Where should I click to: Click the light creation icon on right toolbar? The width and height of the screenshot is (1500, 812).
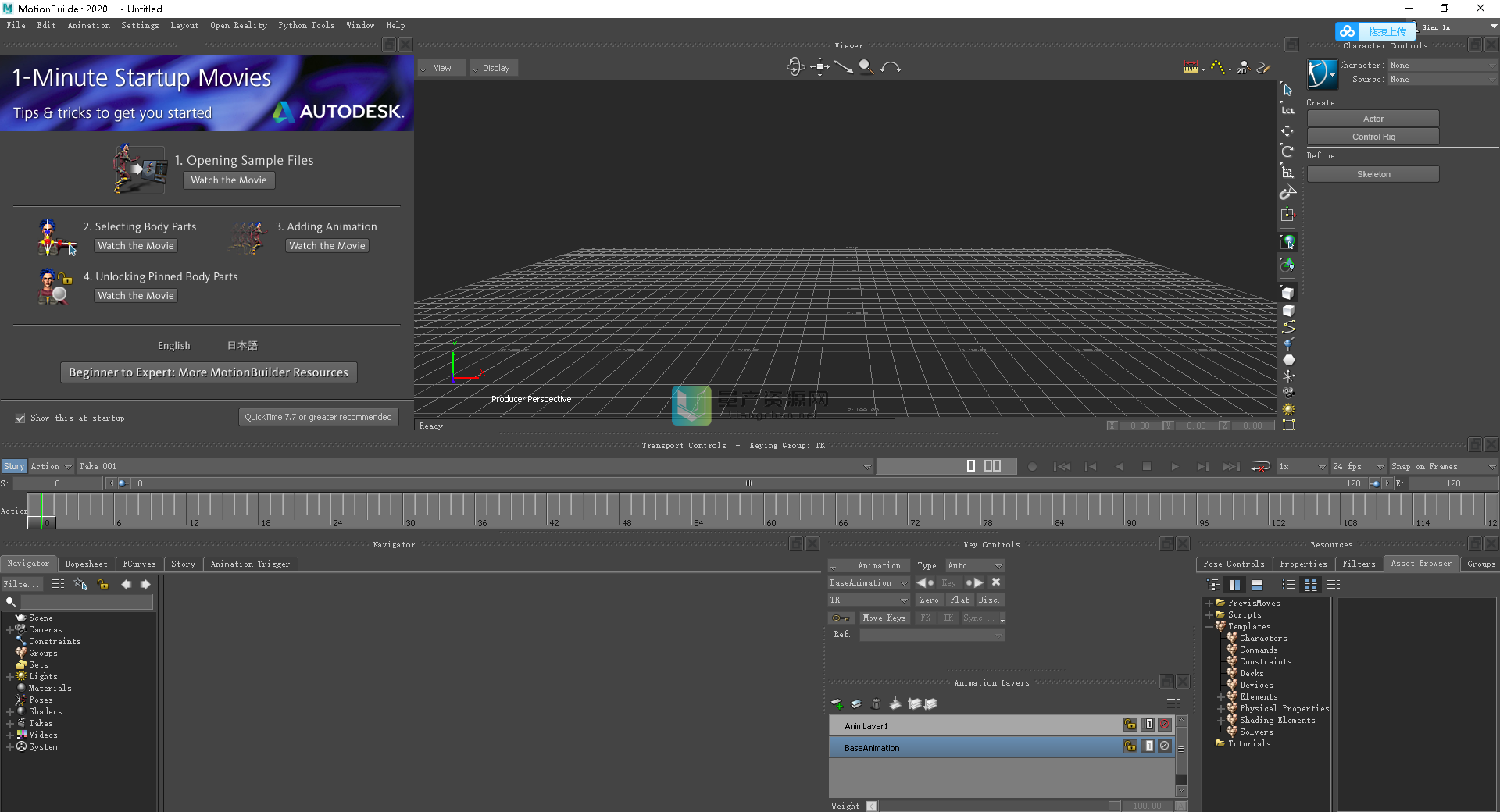click(1289, 409)
